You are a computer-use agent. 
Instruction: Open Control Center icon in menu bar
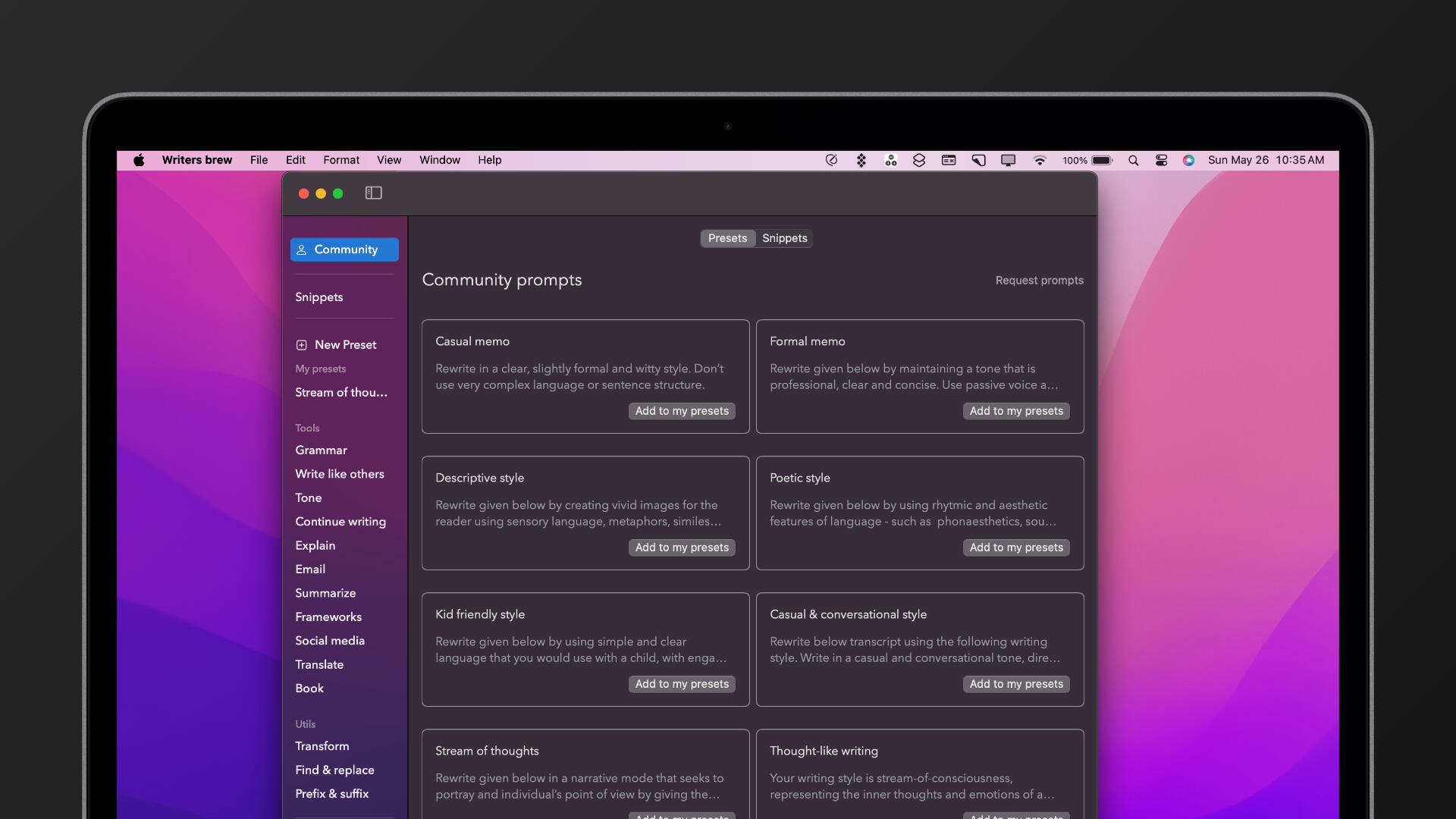pyautogui.click(x=1161, y=160)
